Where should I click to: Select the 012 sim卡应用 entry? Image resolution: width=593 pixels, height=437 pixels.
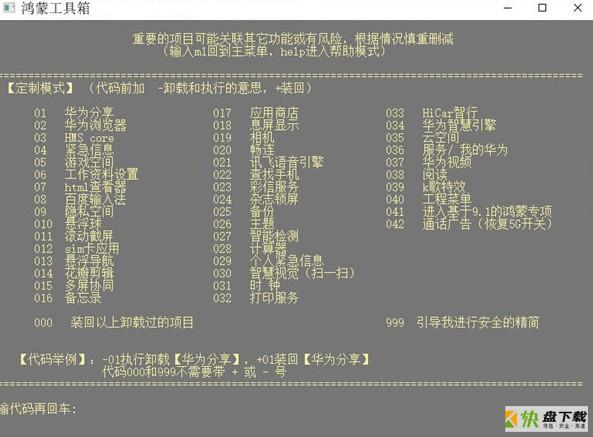point(77,249)
